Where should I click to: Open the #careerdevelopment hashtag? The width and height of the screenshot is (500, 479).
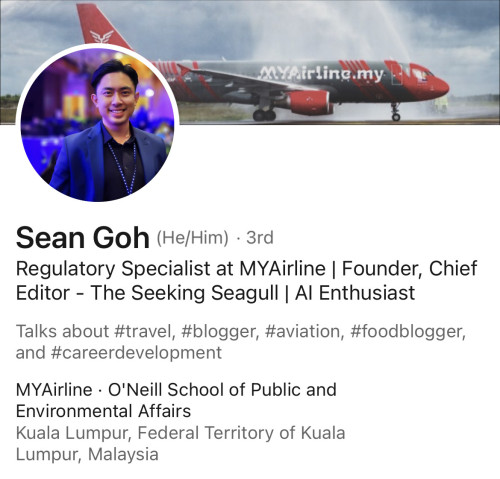[136, 353]
